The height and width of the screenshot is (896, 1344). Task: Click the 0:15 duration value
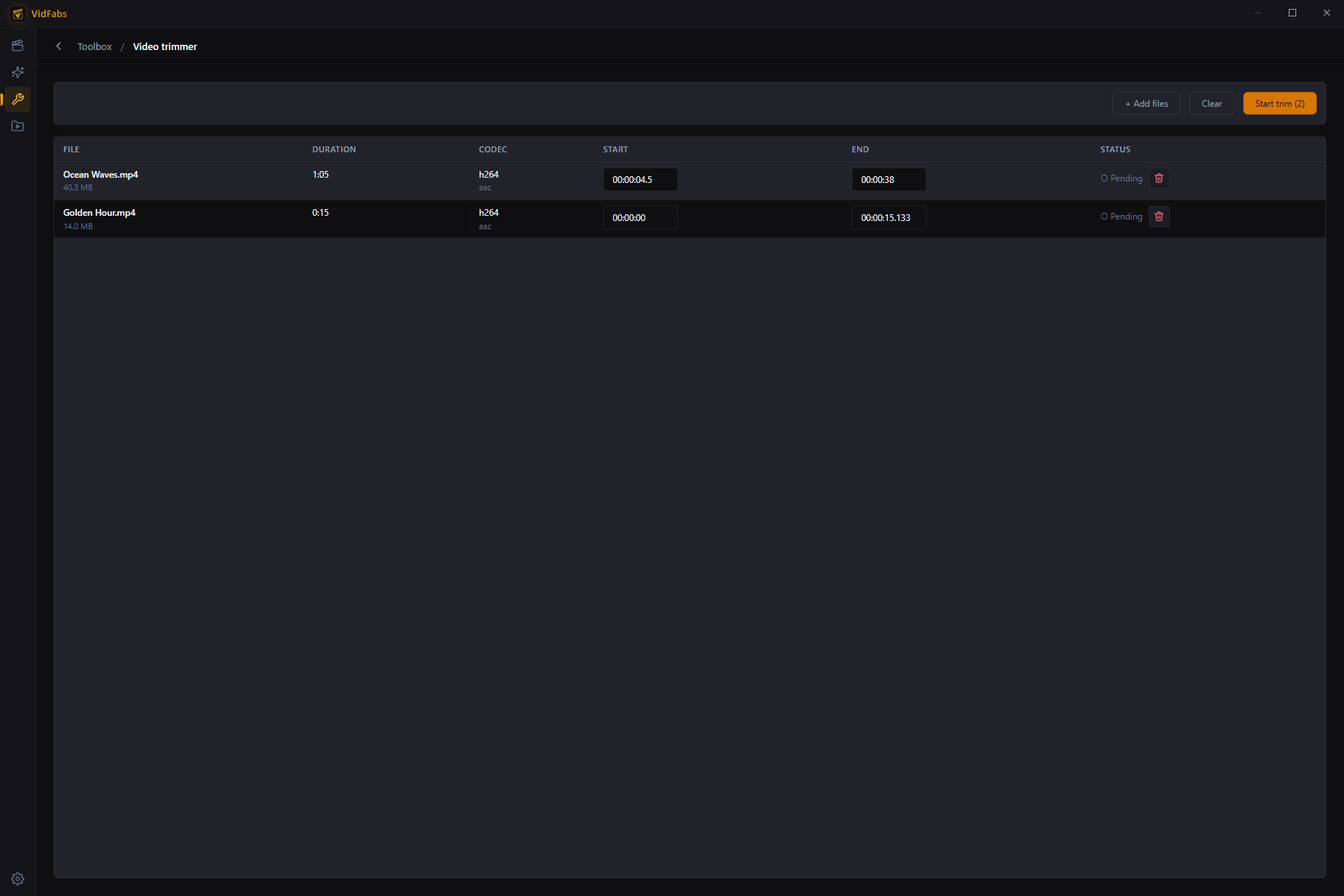(x=320, y=213)
